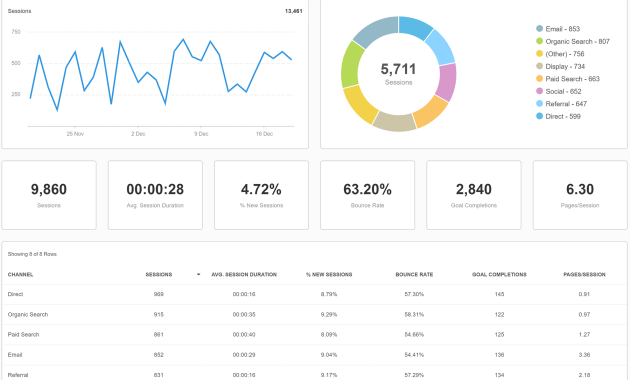Click the 57.30% bounce rate cell
630x380 pixels.
[414, 294]
